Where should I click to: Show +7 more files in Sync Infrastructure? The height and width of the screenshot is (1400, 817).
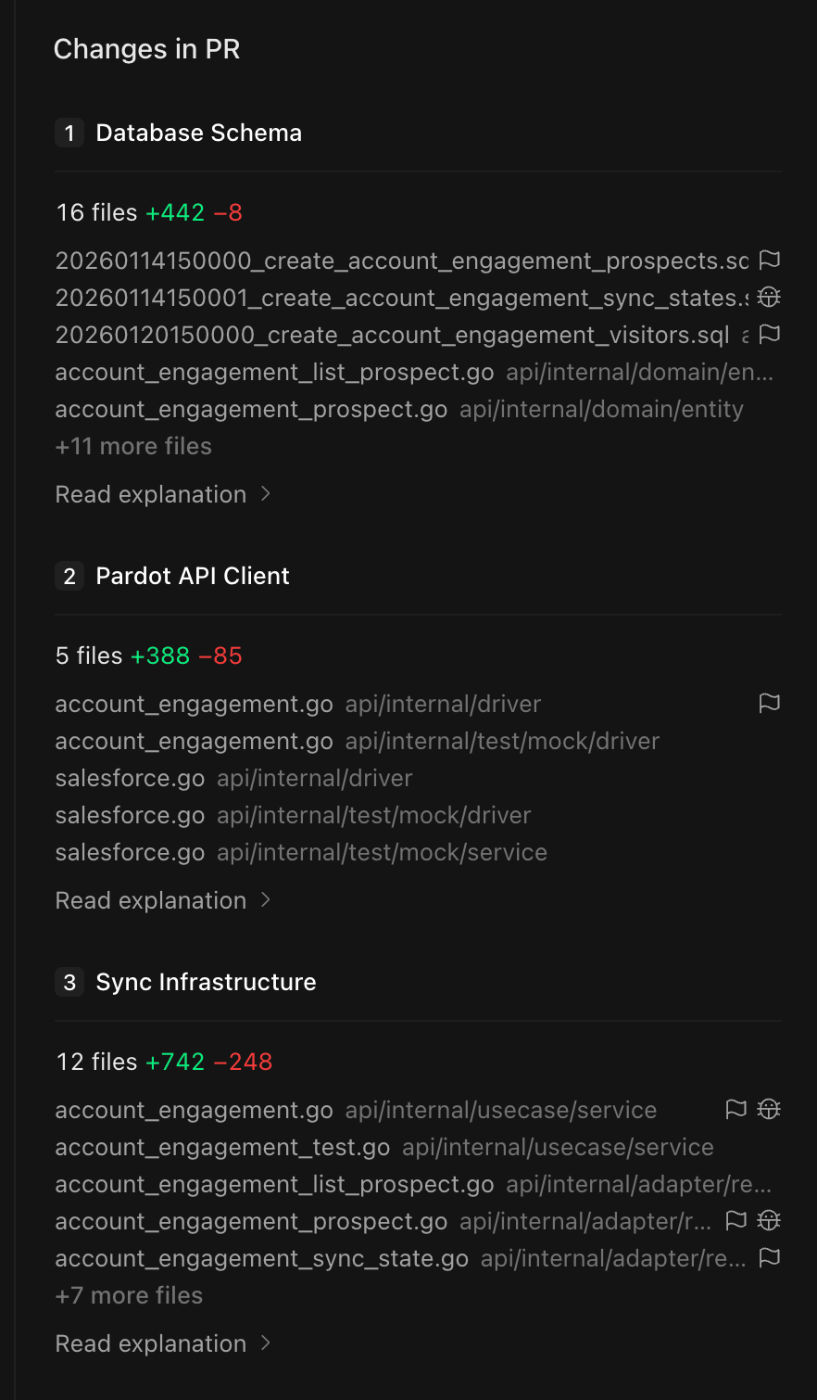click(x=129, y=1295)
